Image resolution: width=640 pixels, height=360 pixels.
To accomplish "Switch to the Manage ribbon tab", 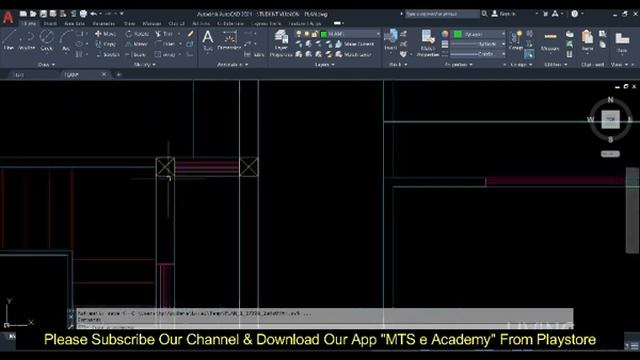I will point(151,24).
